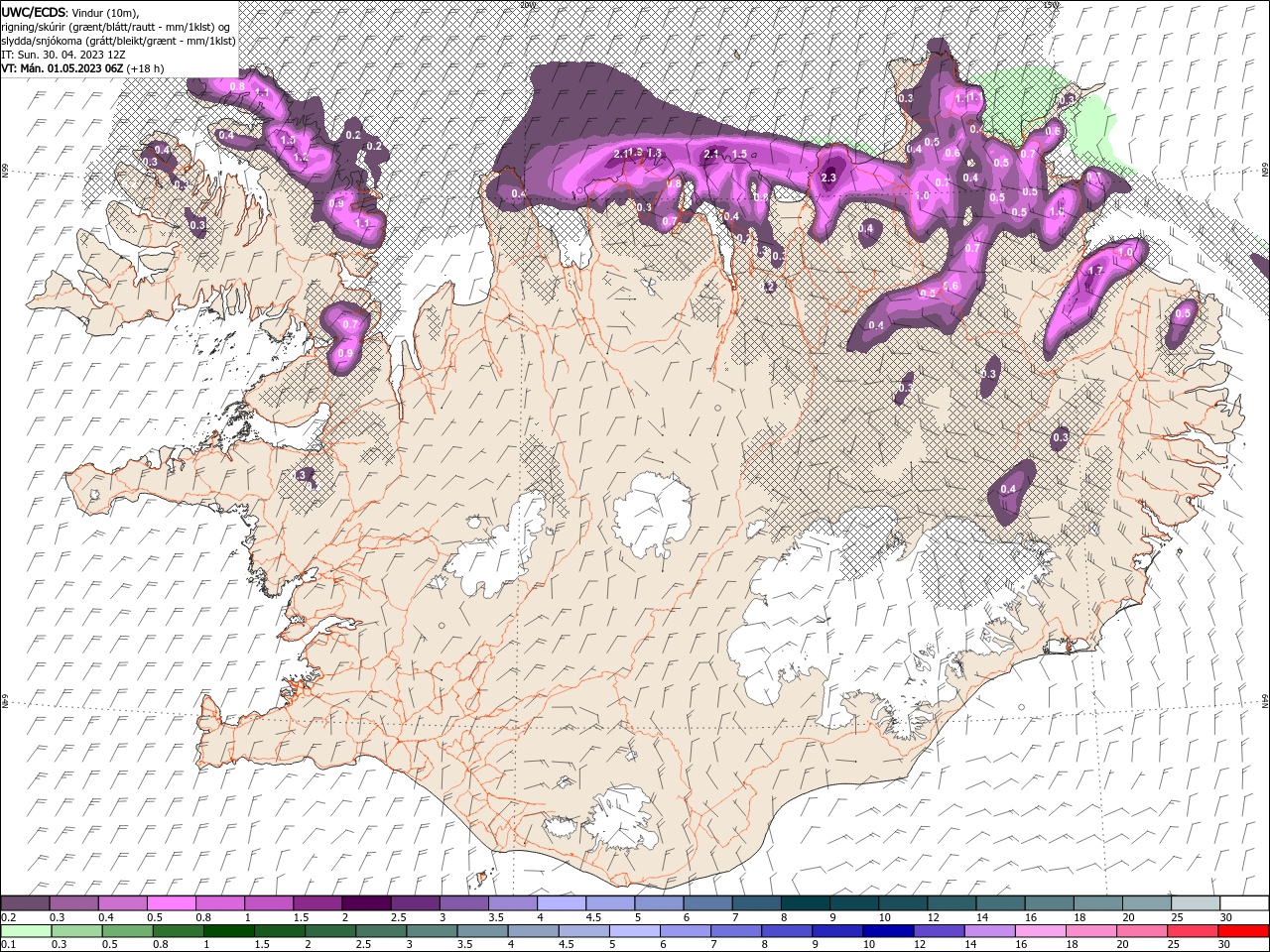Click the violet 12 mm rain legend swatch
The height and width of the screenshot is (952, 1270).
pos(938,931)
